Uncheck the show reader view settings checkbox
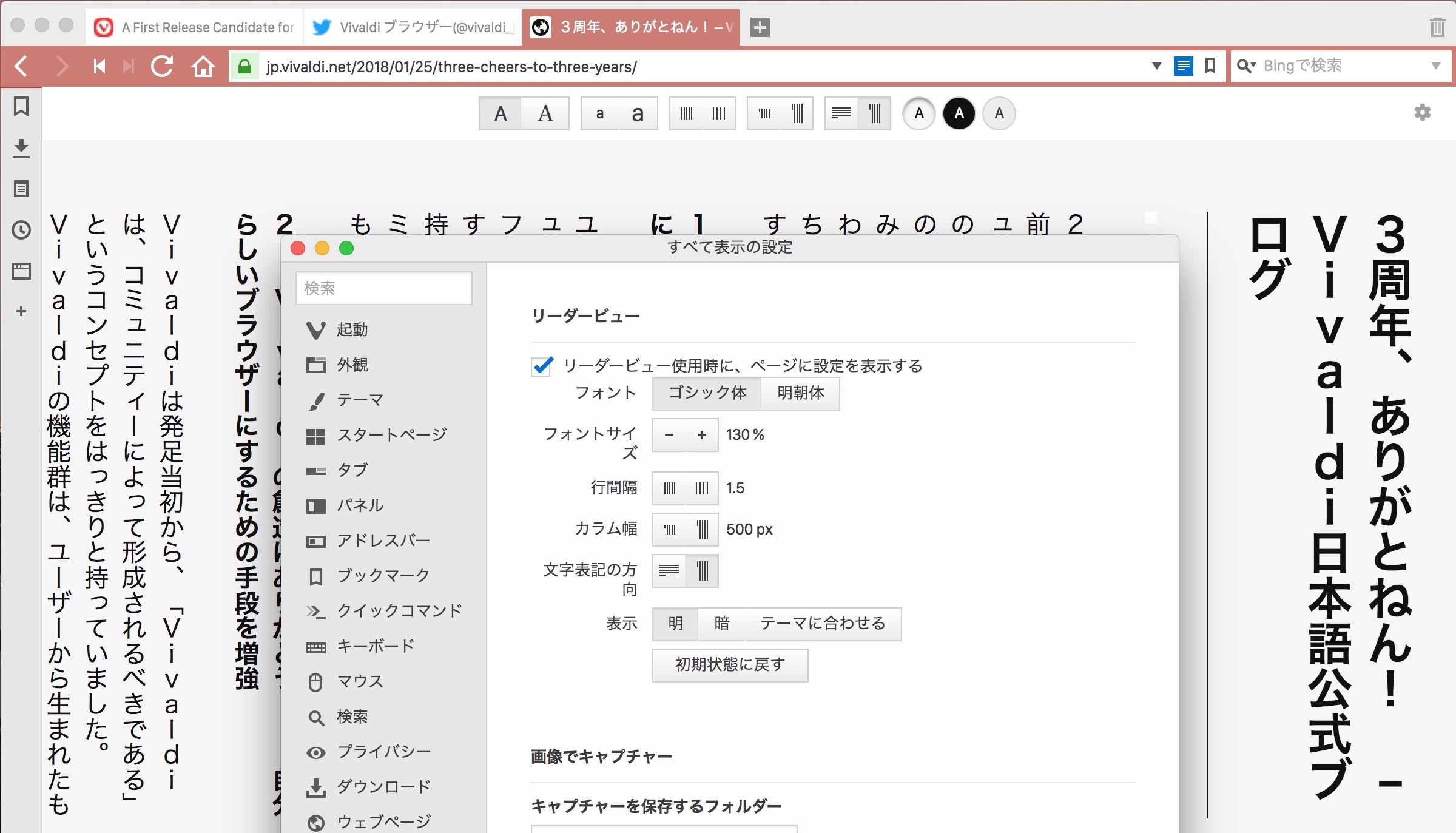The image size is (1456, 833). (541, 366)
